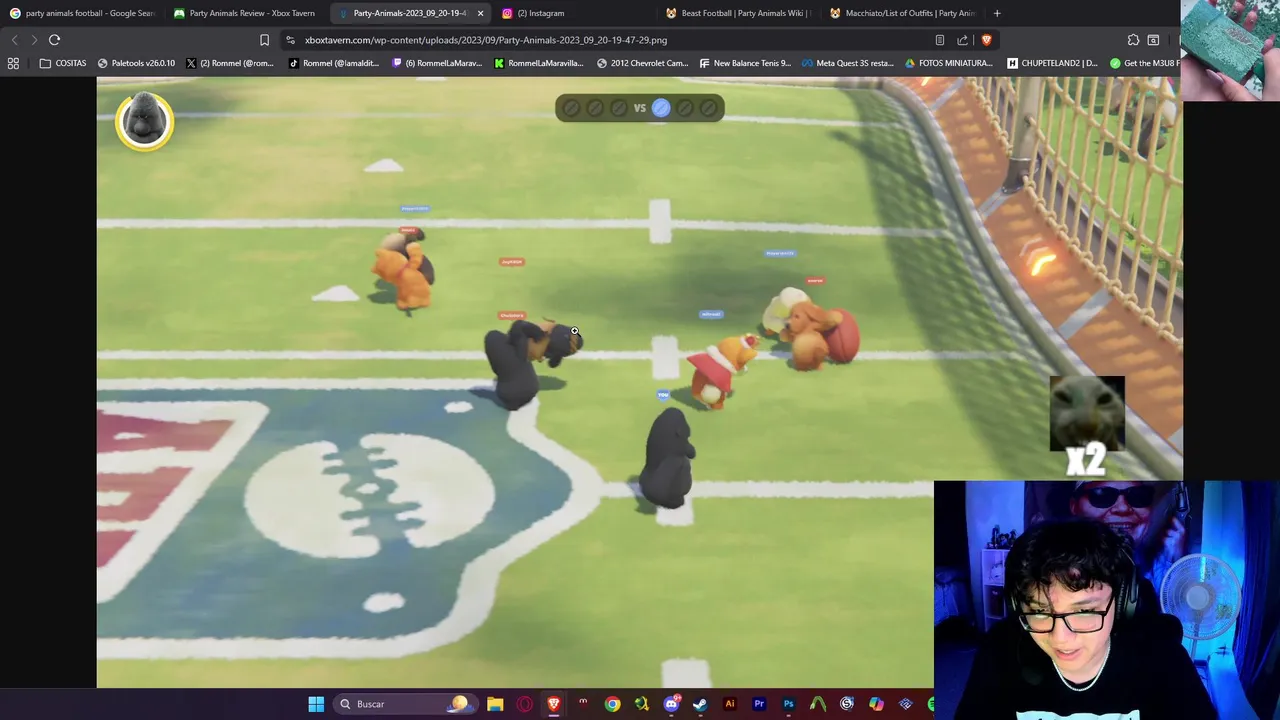
Task: Open the Meta Quest 3S resta bookmark
Action: click(x=848, y=63)
